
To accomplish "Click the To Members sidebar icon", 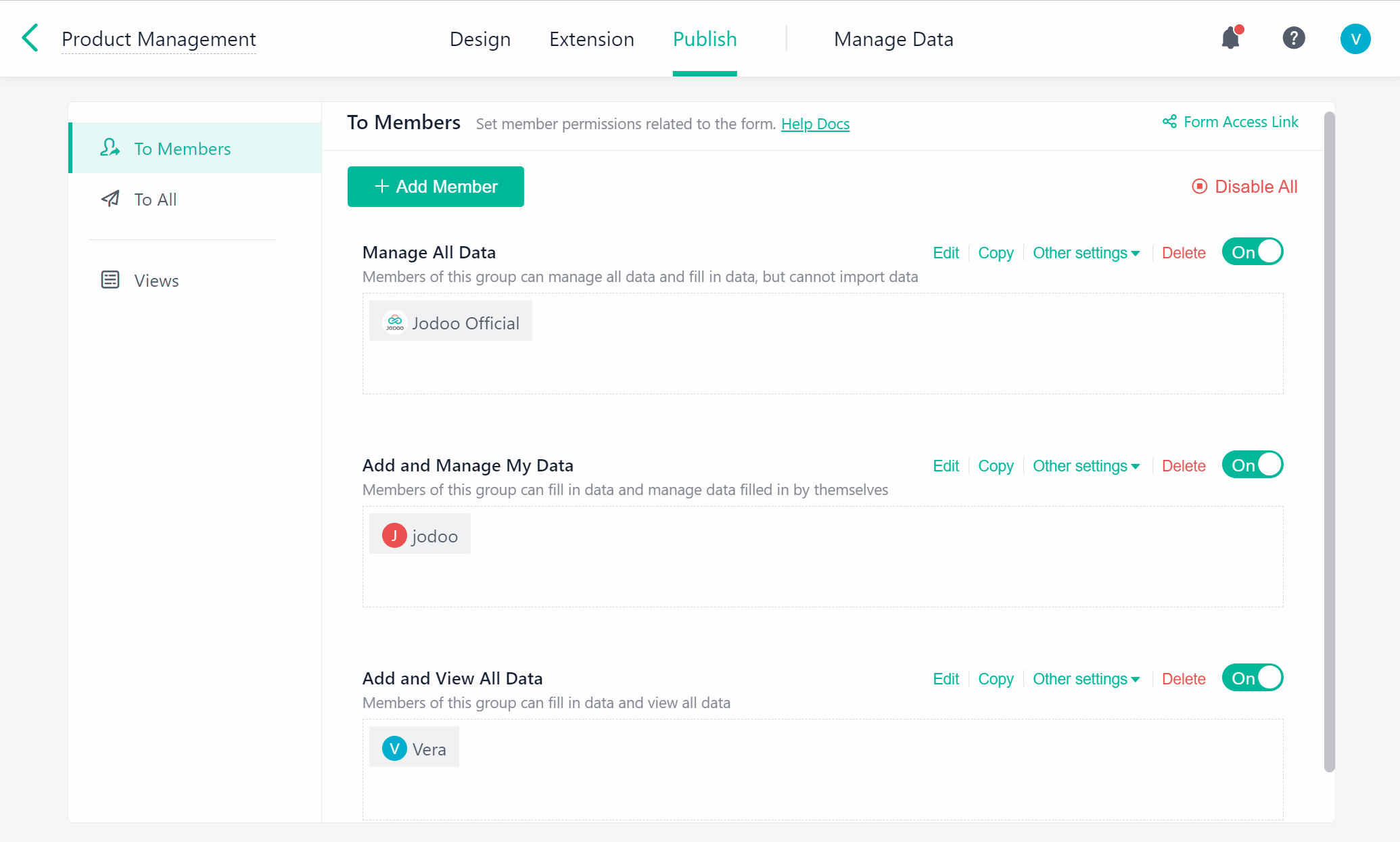I will [x=110, y=147].
